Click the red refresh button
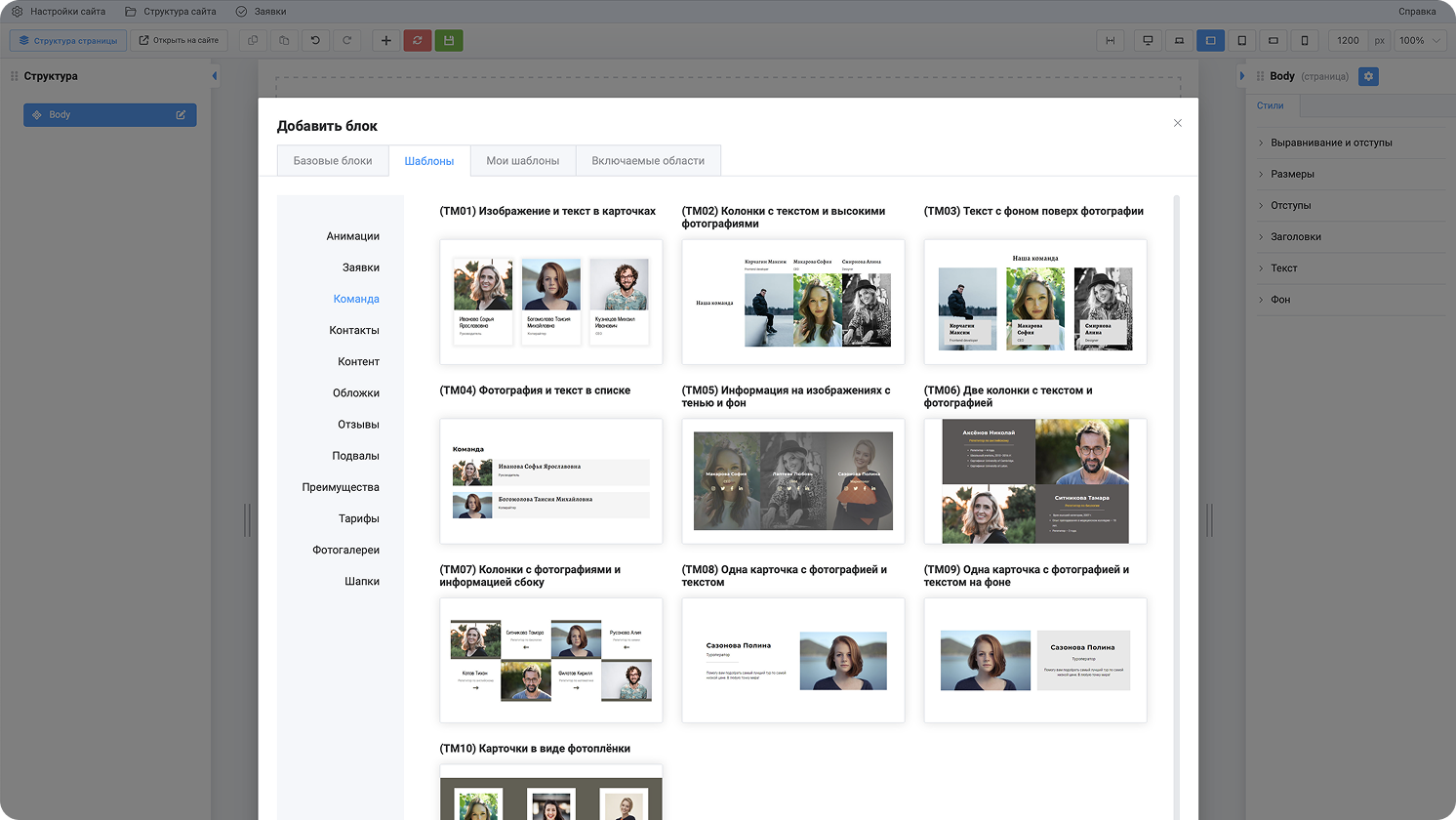The width and height of the screenshot is (1456, 820). pos(418,41)
